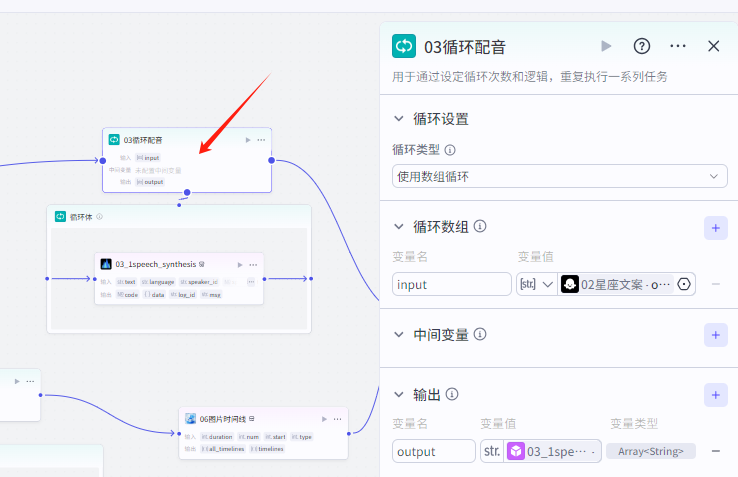Image resolution: width=738 pixels, height=477 pixels.
Task: Open the str. type selector for output
Action: [x=492, y=451]
